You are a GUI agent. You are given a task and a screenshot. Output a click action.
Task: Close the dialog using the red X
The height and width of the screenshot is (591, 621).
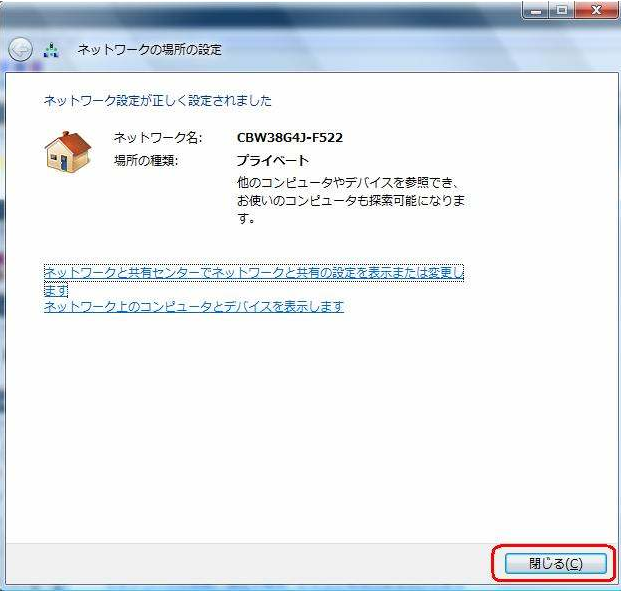(x=596, y=9)
